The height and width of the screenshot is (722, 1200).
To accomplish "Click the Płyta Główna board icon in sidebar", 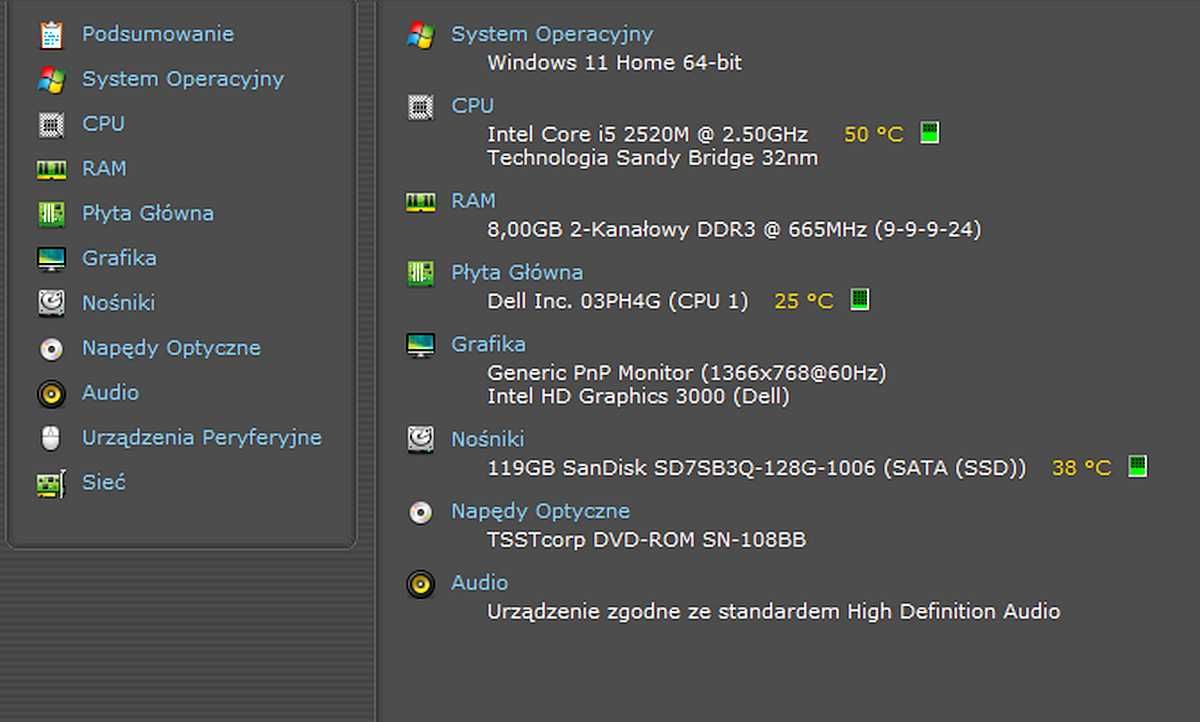I will (51, 214).
